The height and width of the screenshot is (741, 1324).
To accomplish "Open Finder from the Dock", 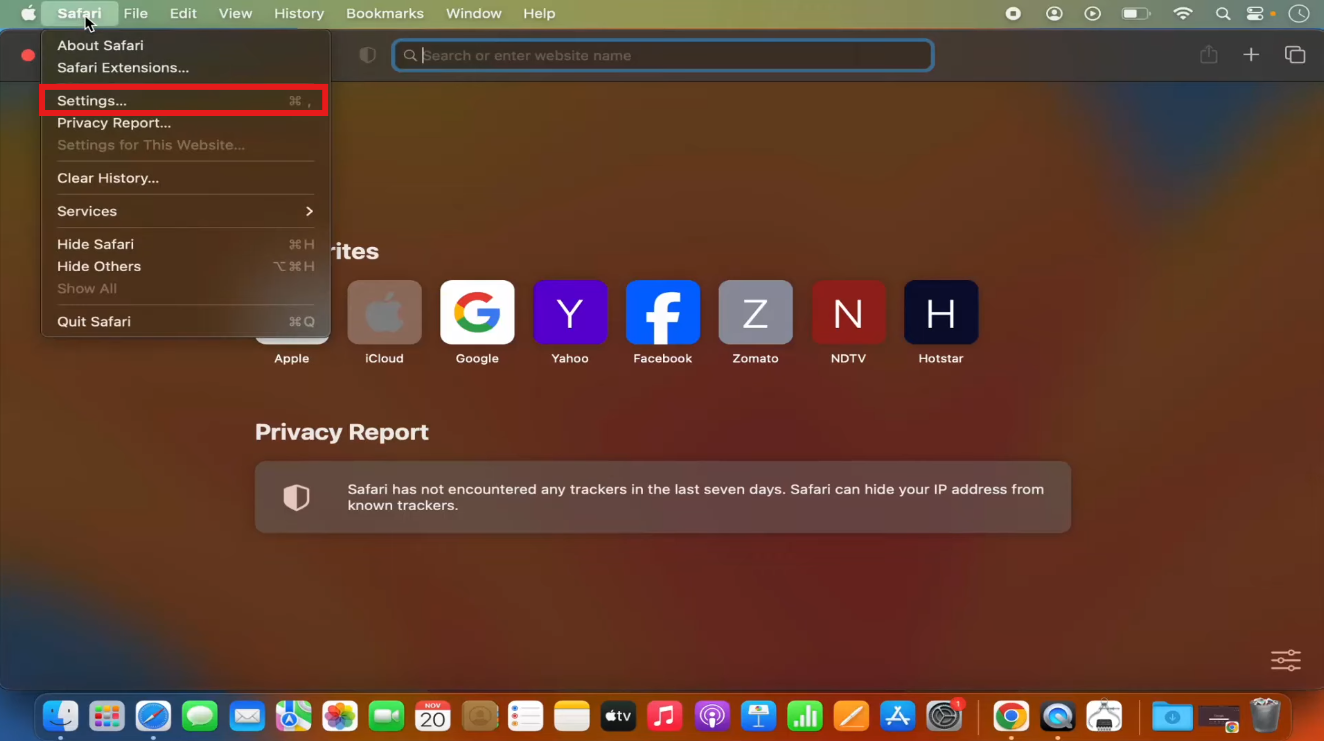I will [x=61, y=716].
